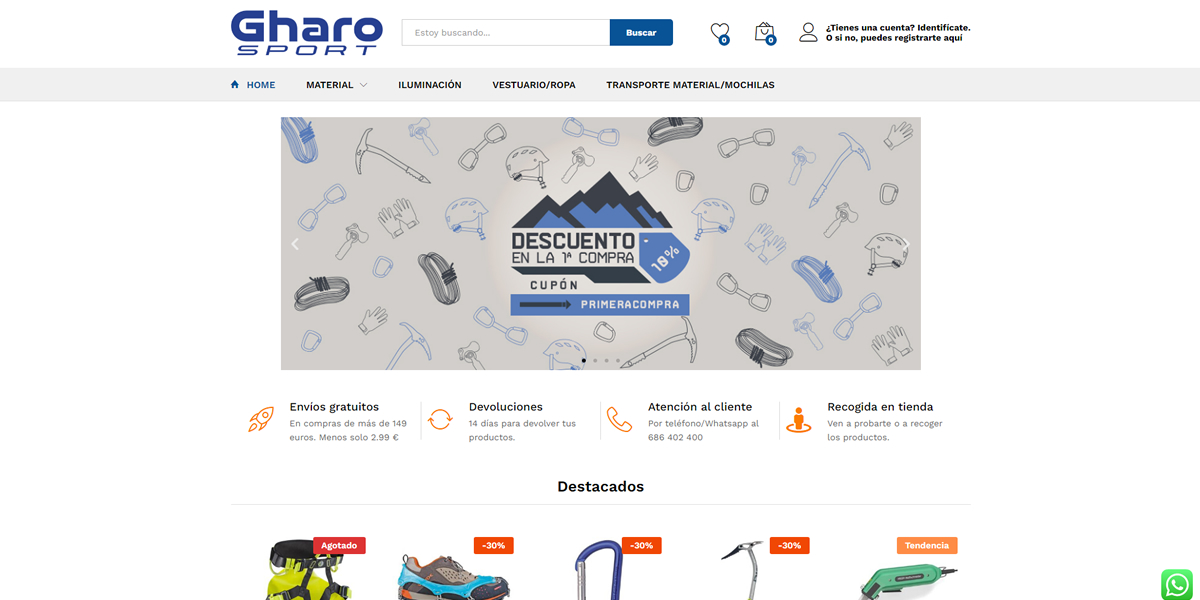Open account options via the user icon

[808, 31]
